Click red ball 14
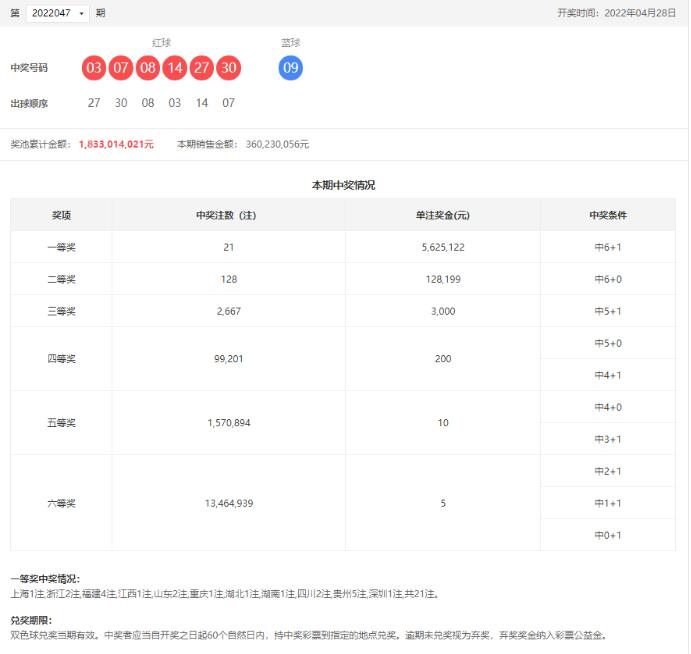 (x=175, y=68)
